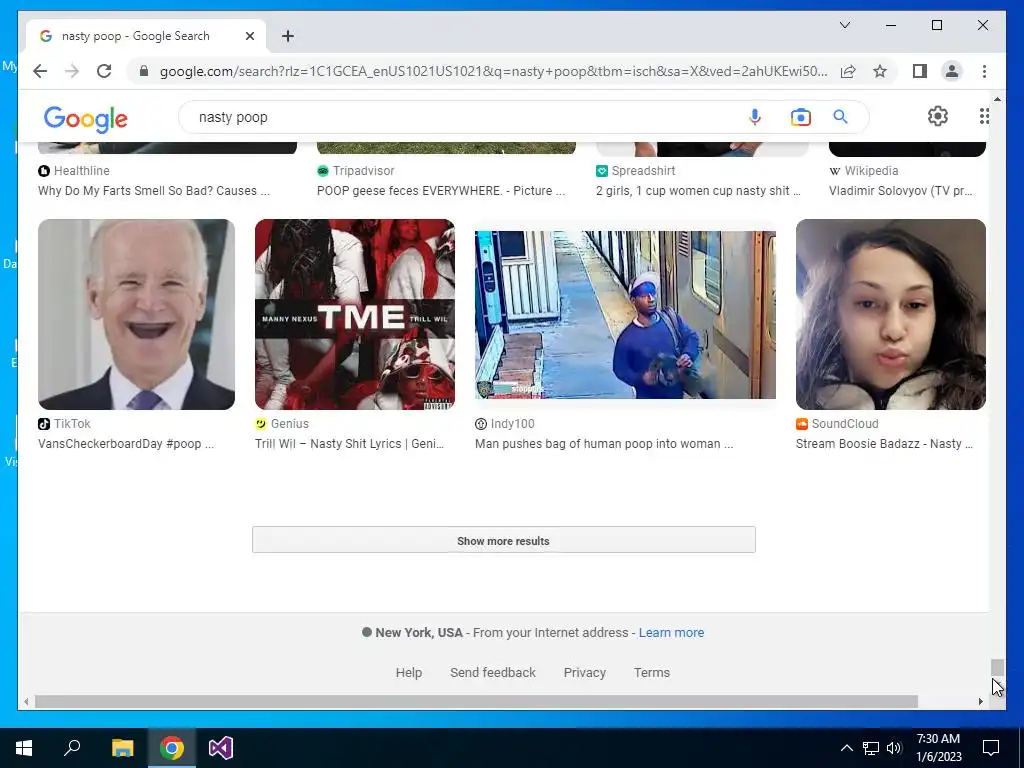Open the notification center icon
This screenshot has width=1024, height=768.
(x=991, y=748)
